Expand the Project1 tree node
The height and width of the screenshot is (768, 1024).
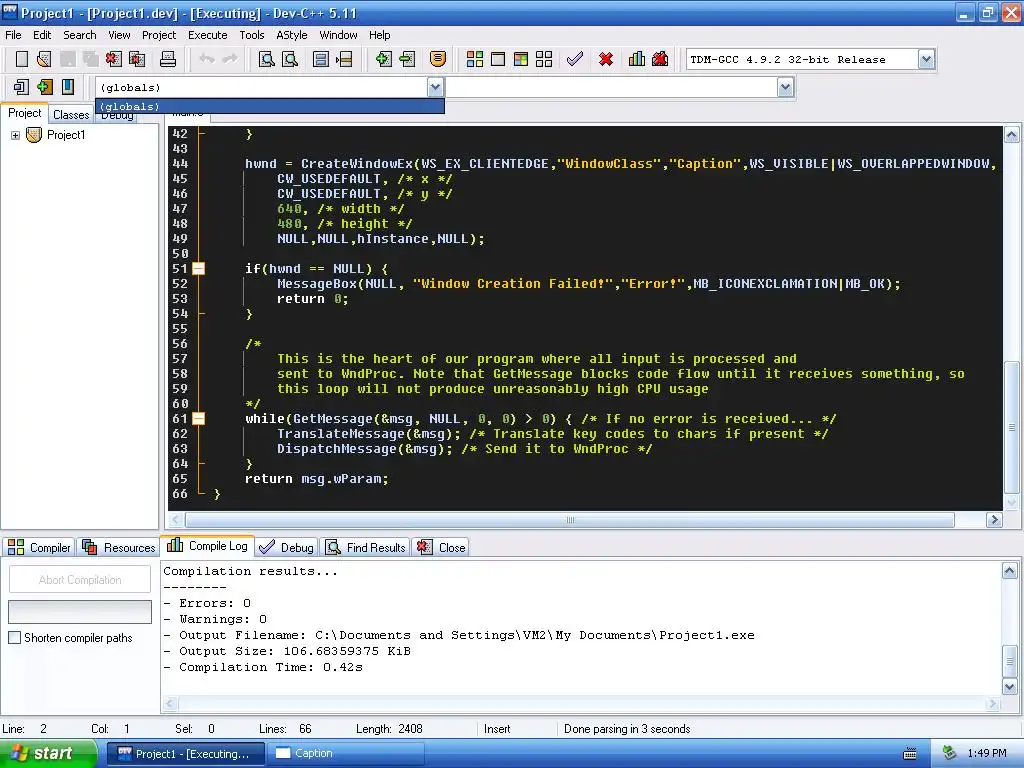click(15, 135)
